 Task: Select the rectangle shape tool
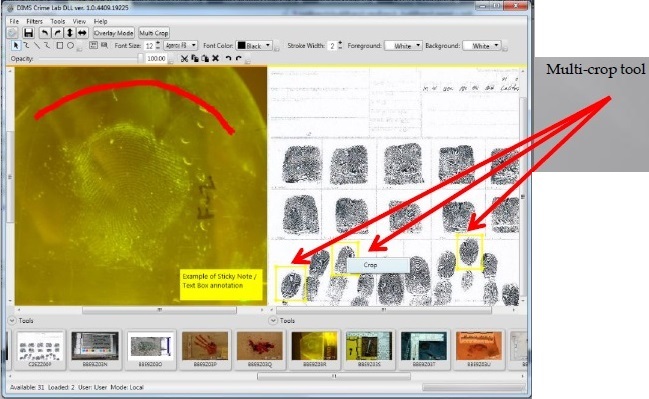[x=60, y=46]
